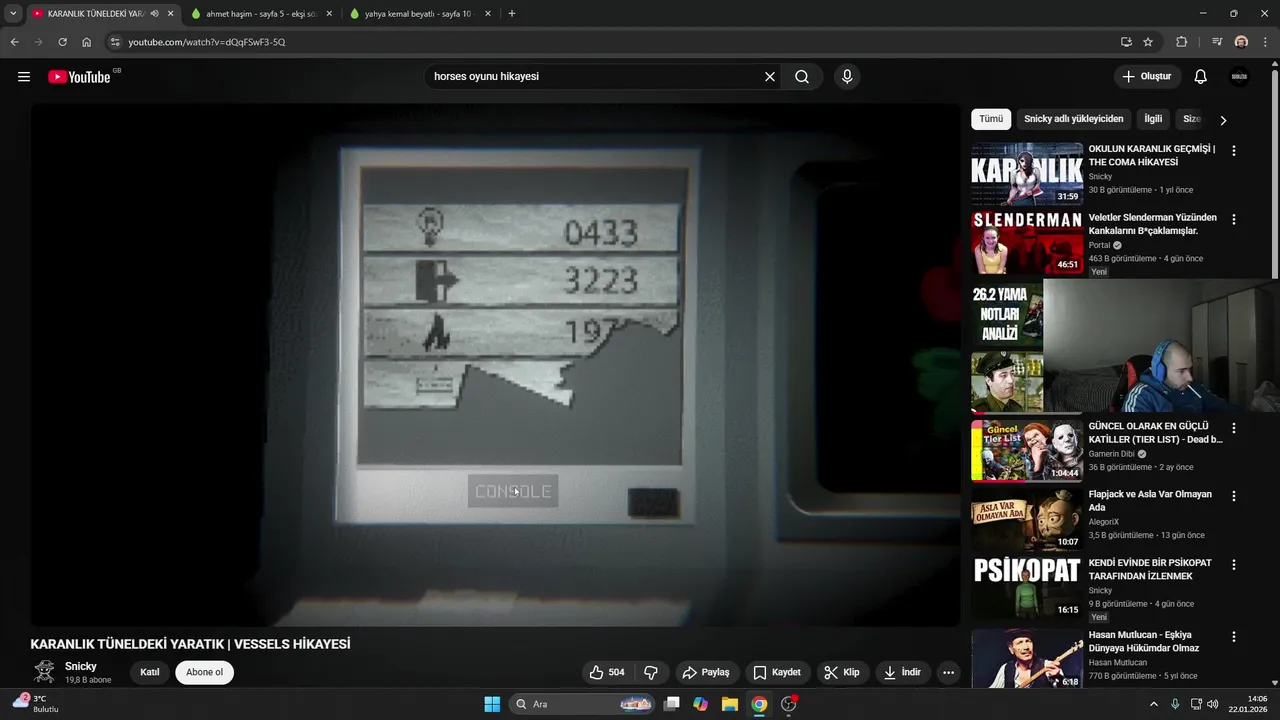
Task: Select Snicky adlı yükleyiciden chip
Action: [1074, 119]
